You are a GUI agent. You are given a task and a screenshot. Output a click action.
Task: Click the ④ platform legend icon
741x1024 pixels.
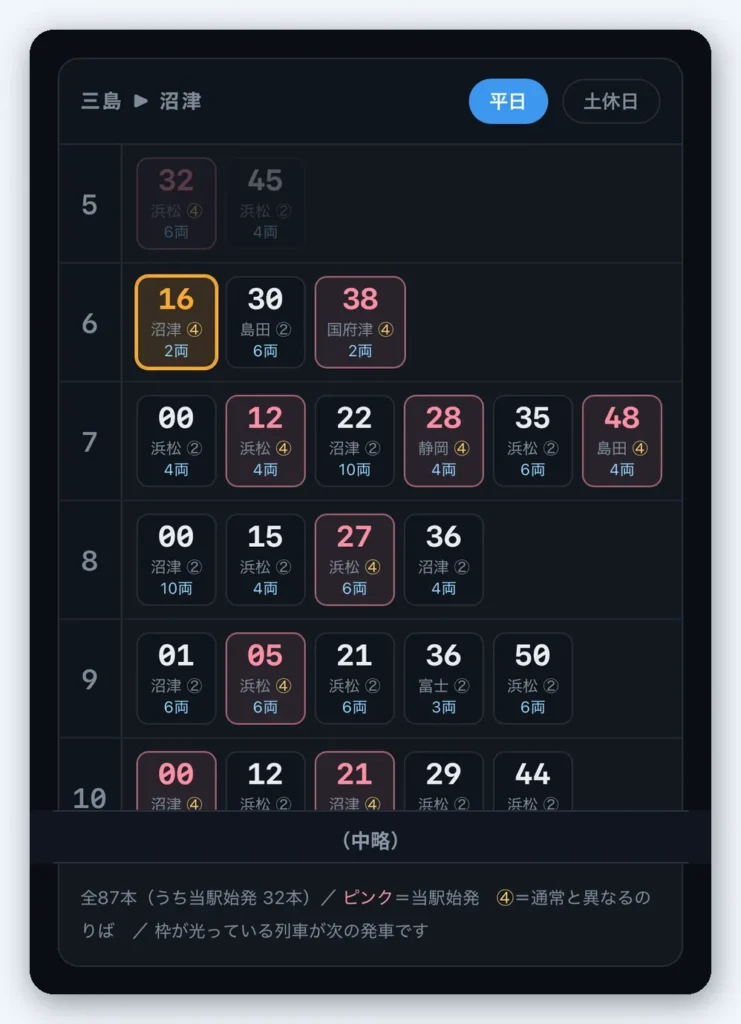[505, 898]
